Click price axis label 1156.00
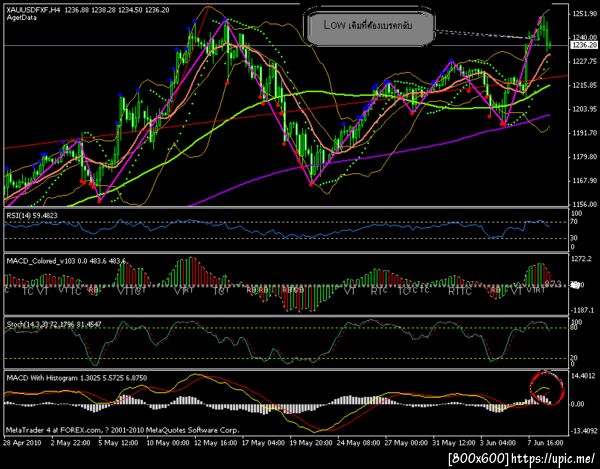Screen dimensions: 600x469 [x=585, y=204]
